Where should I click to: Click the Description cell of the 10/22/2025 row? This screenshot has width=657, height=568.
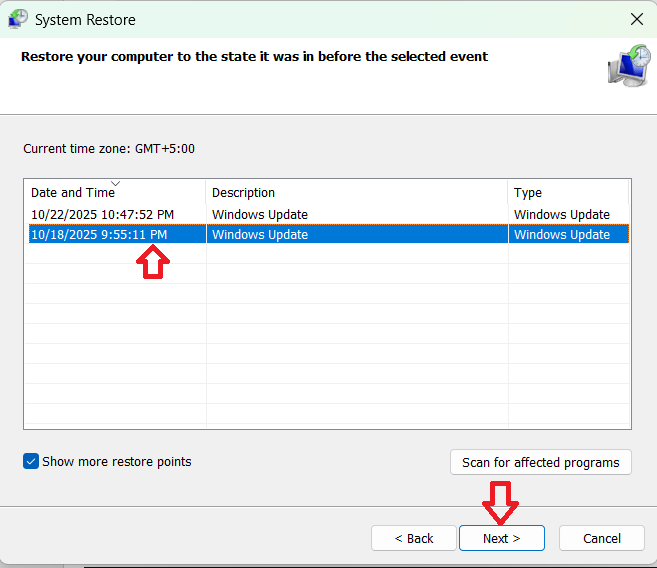tap(260, 214)
